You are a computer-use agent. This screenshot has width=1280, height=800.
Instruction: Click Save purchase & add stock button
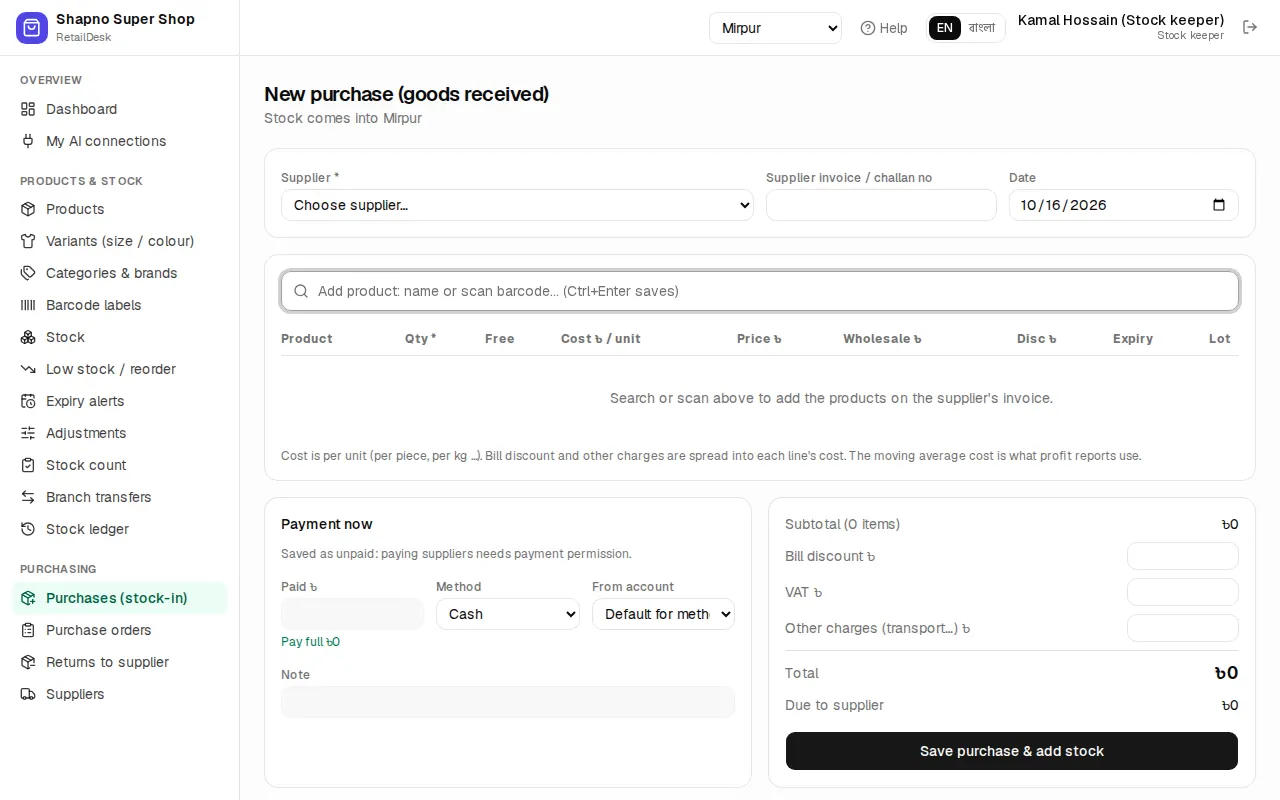[x=1012, y=751]
